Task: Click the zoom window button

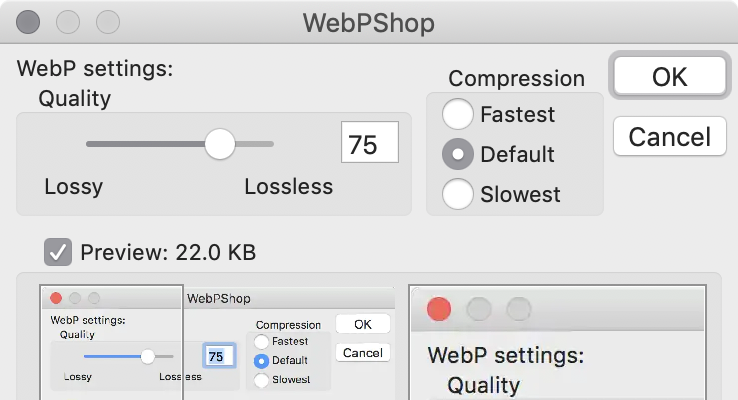Action: click(108, 22)
